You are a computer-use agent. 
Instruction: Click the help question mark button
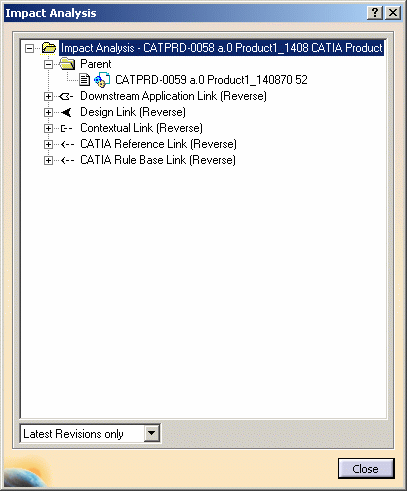375,13
